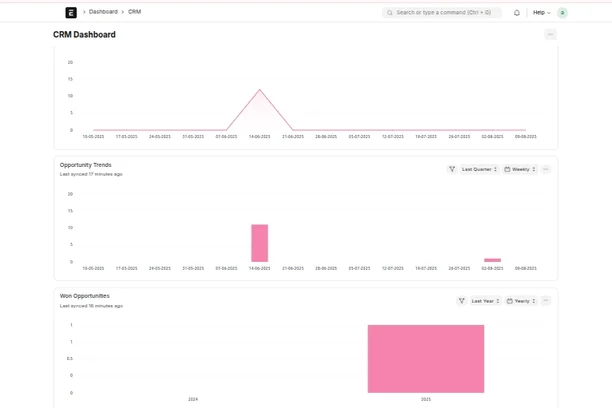Open the Last Quarter timespan dropdown

[479, 169]
